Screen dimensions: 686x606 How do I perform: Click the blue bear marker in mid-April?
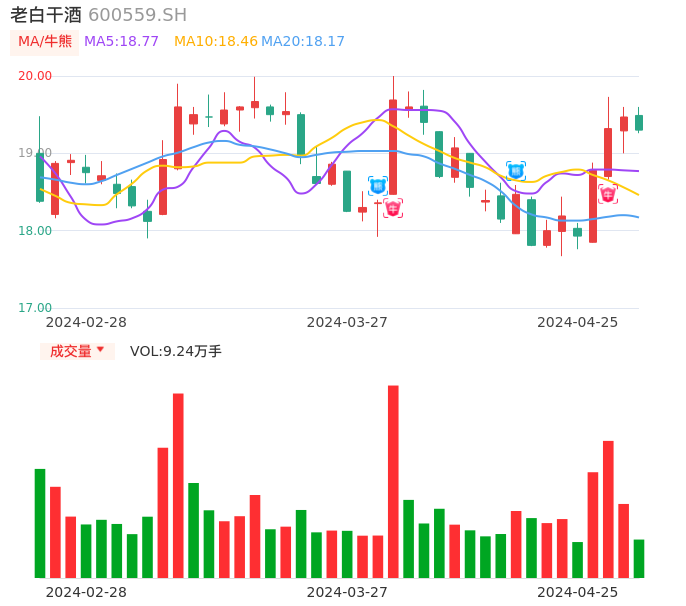(516, 171)
